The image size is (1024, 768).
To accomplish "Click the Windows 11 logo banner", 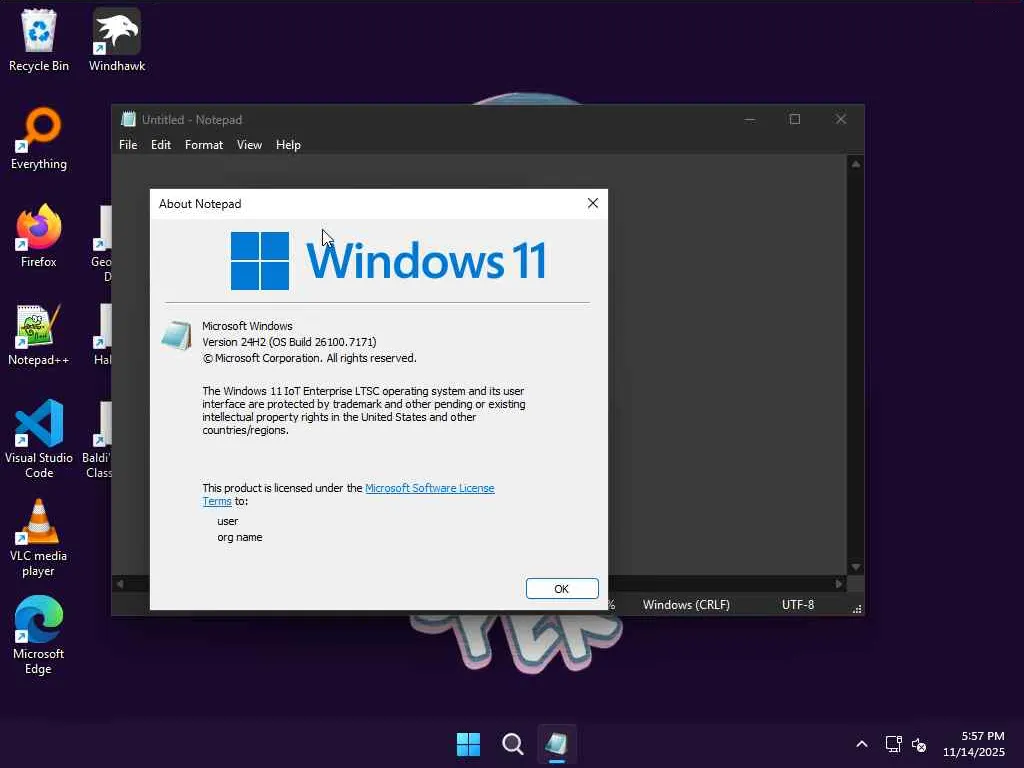I will (x=389, y=261).
